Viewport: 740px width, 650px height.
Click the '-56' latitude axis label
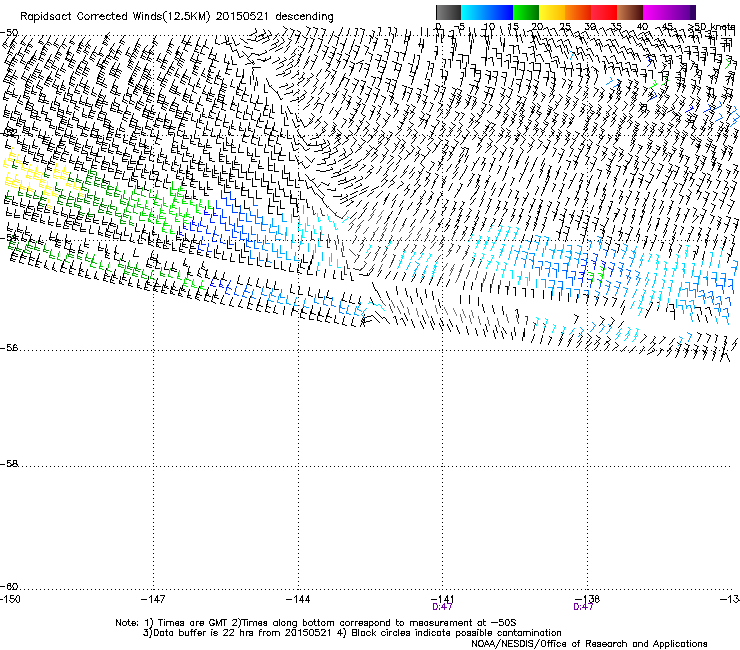click(9, 348)
